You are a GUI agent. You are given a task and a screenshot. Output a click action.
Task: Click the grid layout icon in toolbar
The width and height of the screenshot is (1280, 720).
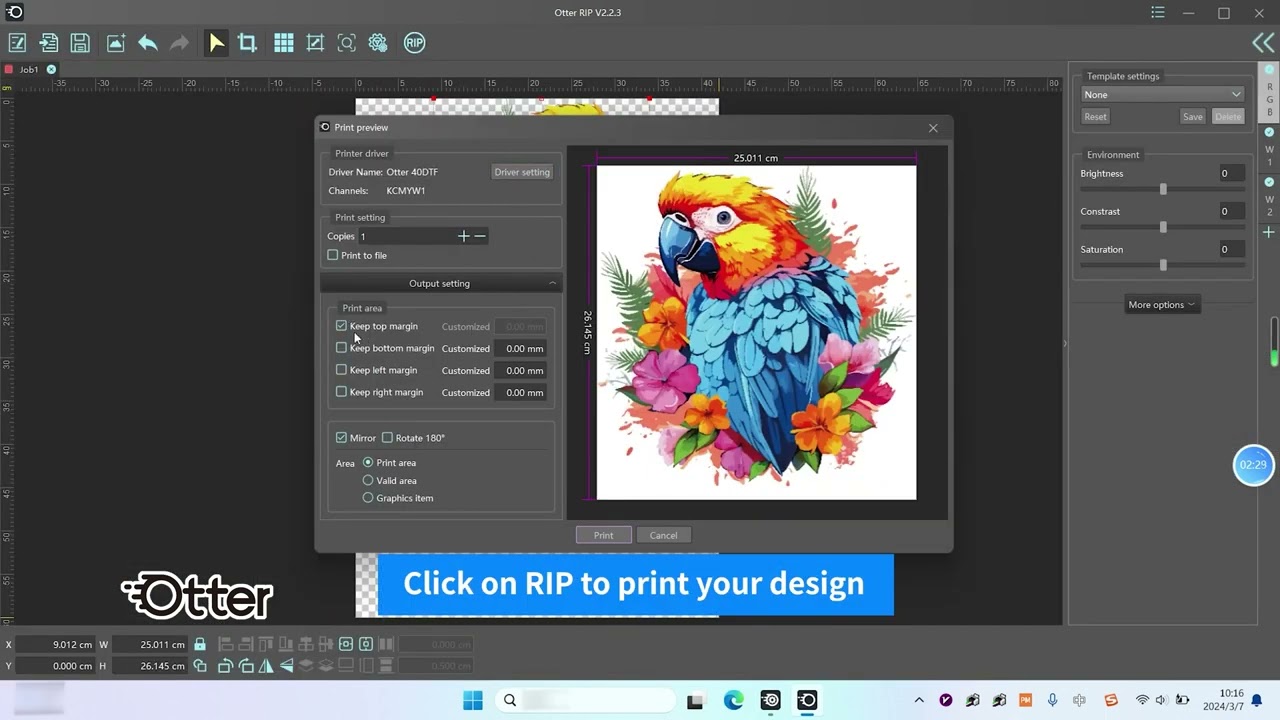click(x=284, y=43)
